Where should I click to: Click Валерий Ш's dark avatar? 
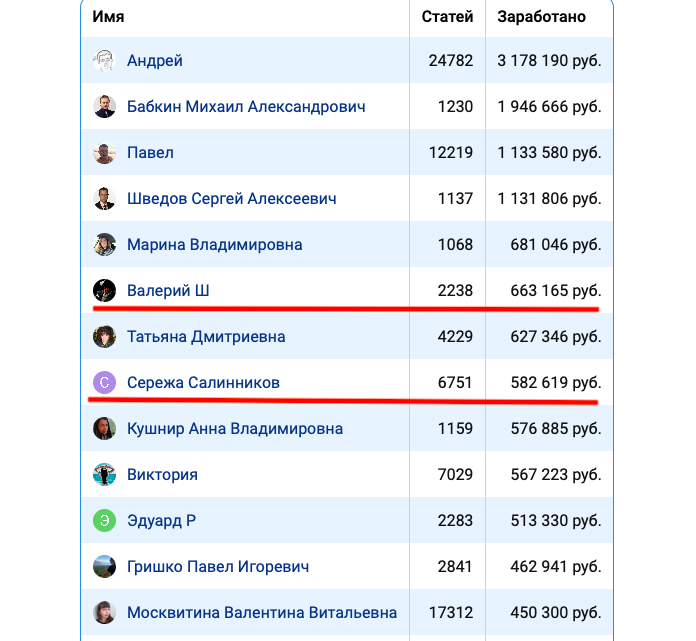click(x=104, y=290)
